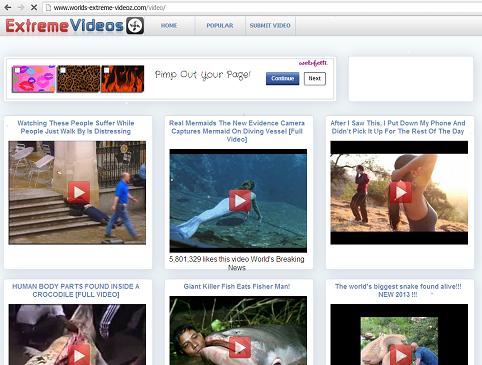Open 'Giant Killer Fish Eats Fisher Man!' title
This screenshot has width=482, height=365.
click(x=237, y=286)
